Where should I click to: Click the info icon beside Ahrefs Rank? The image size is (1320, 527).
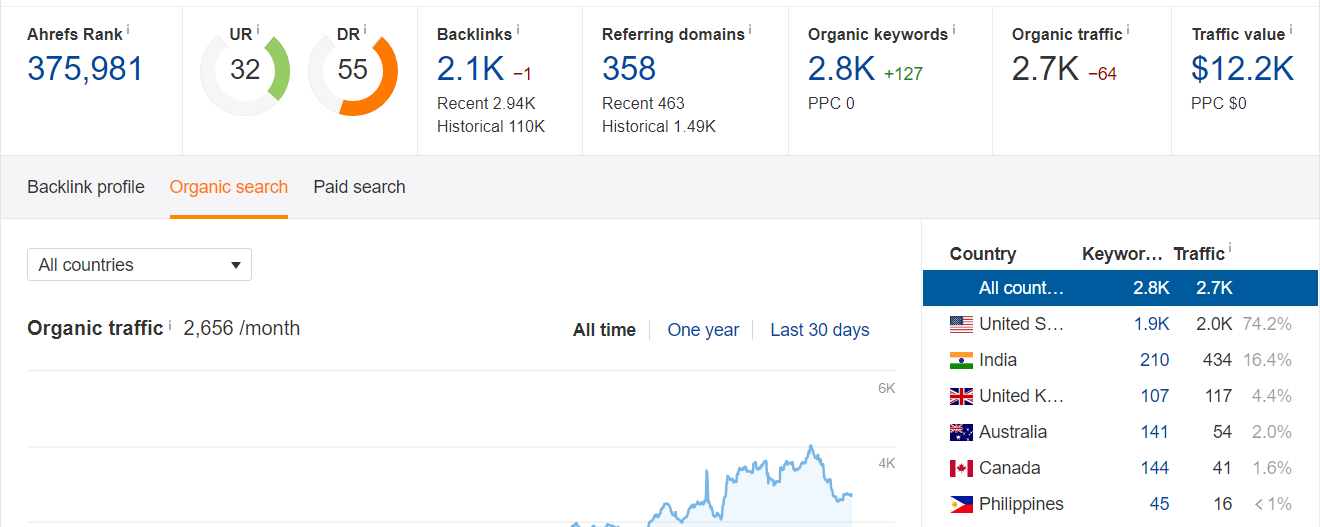pyautogui.click(x=128, y=30)
